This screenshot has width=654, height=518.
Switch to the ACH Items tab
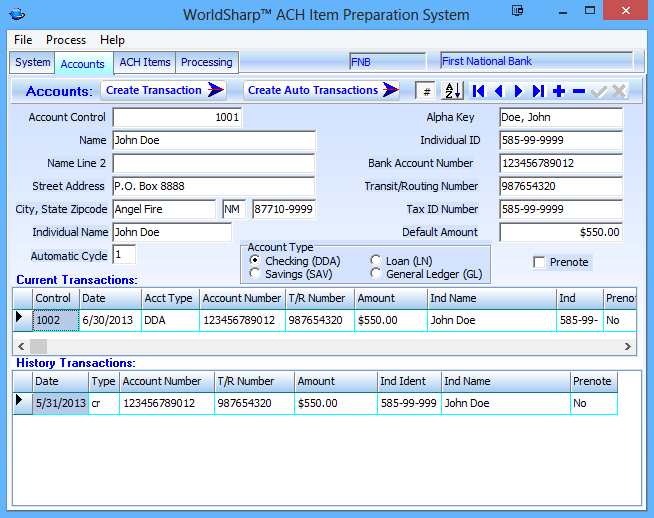click(145, 62)
